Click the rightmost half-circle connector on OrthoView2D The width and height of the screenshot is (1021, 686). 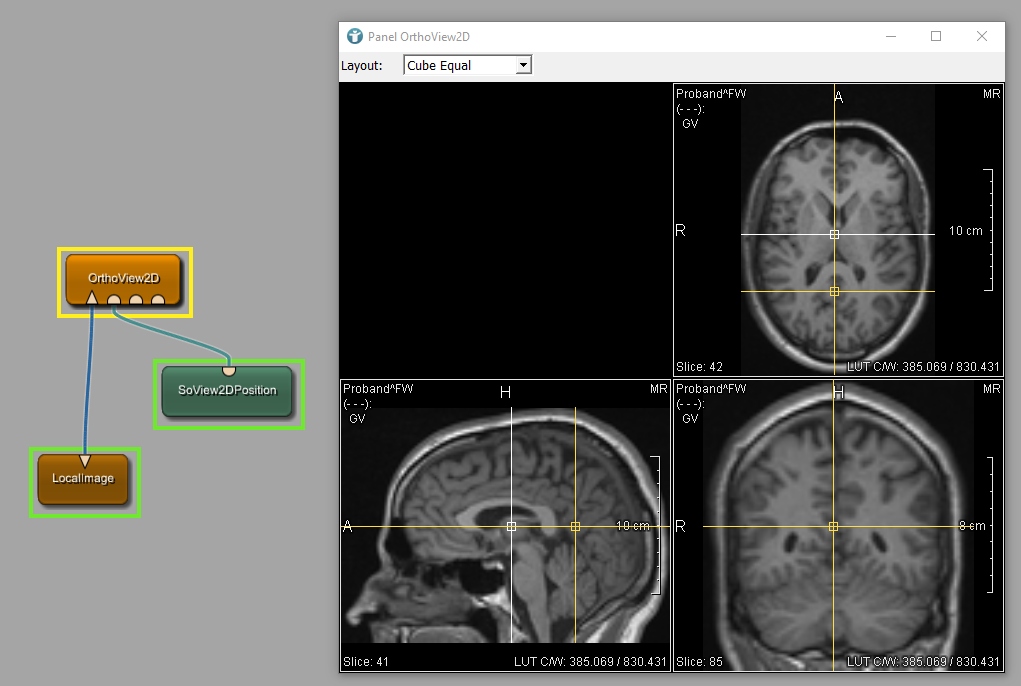click(x=158, y=300)
